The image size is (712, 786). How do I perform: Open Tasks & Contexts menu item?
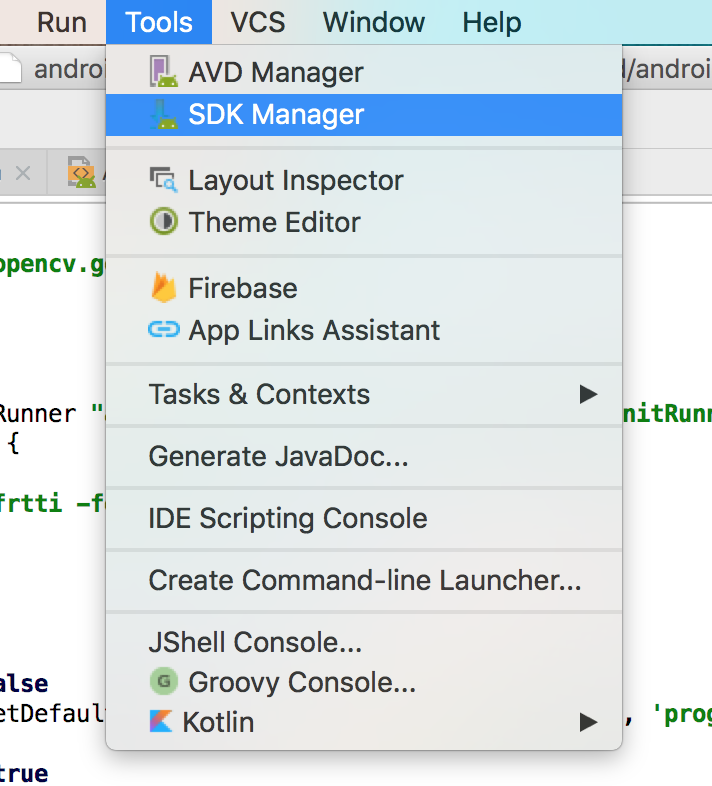(364, 394)
